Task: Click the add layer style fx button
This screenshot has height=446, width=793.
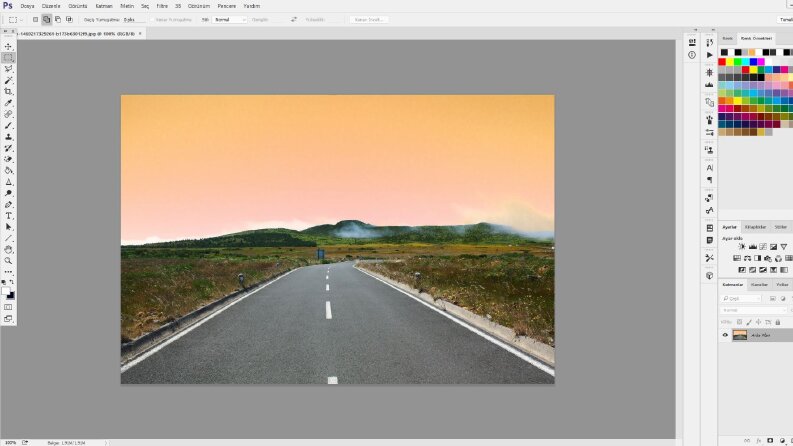Action: pyautogui.click(x=759, y=441)
